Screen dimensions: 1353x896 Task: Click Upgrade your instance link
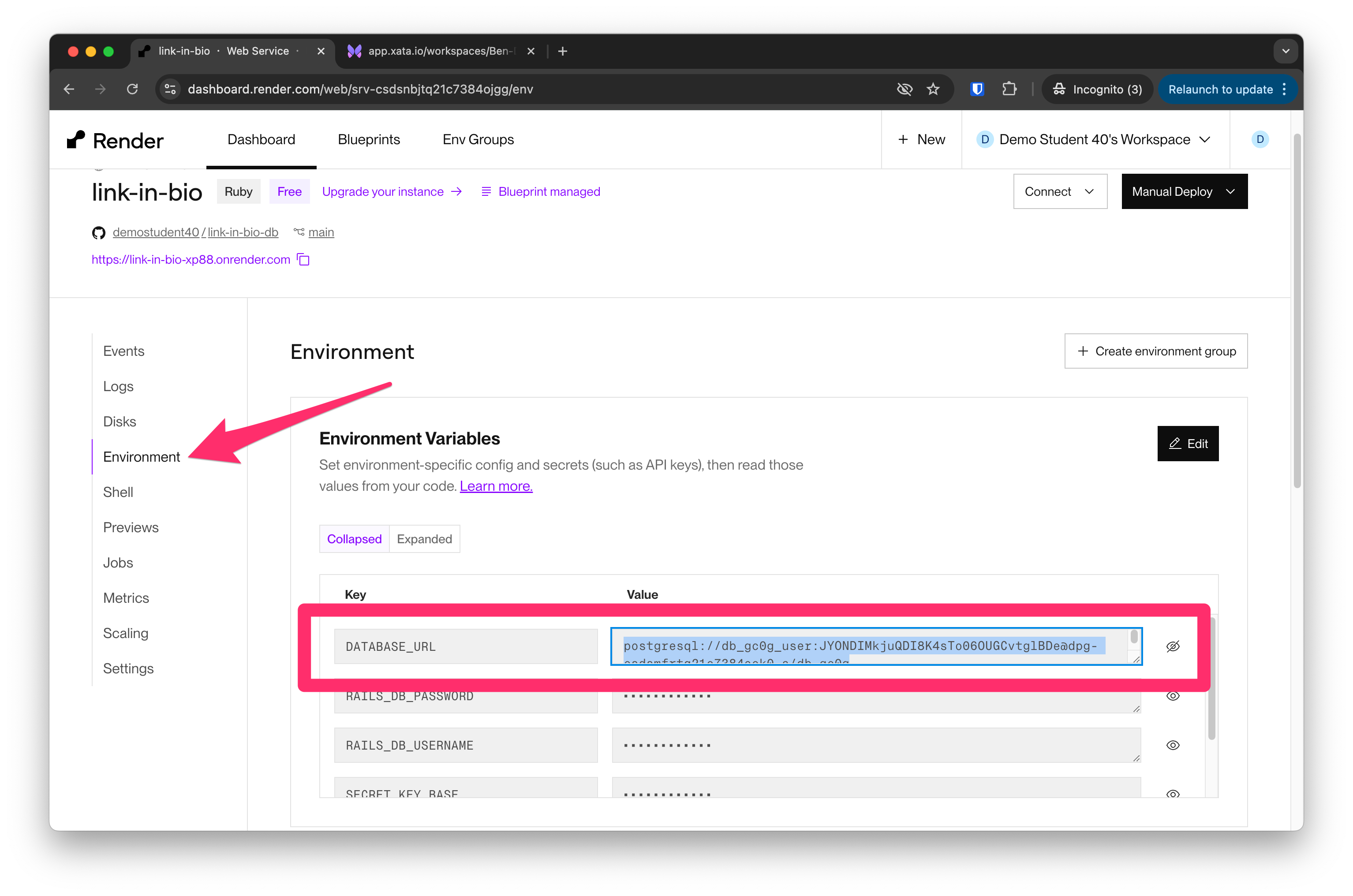coord(392,191)
